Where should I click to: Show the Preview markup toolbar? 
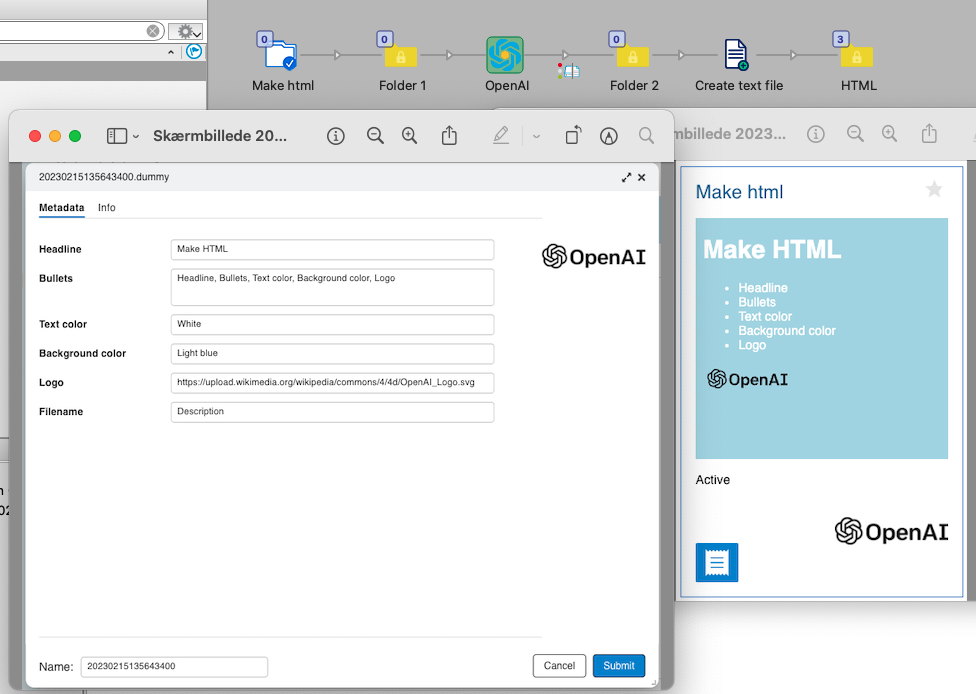click(608, 136)
